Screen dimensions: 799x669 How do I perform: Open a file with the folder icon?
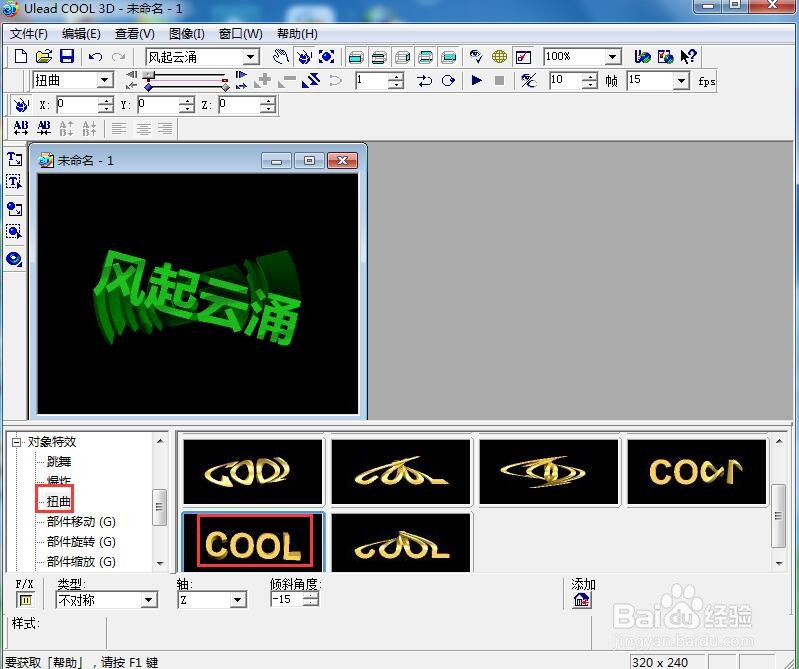click(x=44, y=56)
